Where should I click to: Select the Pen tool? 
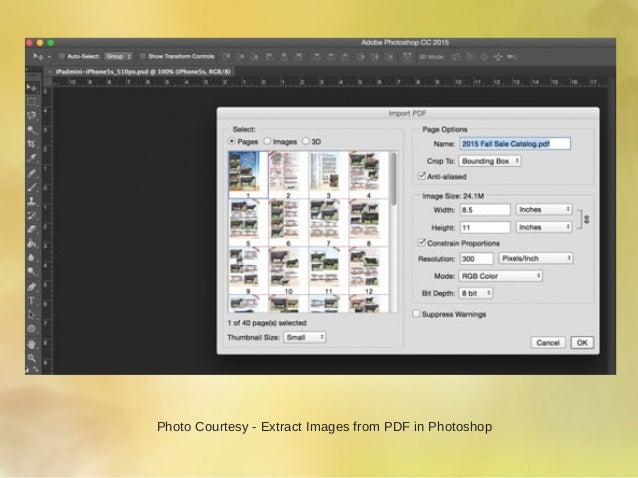point(32,287)
